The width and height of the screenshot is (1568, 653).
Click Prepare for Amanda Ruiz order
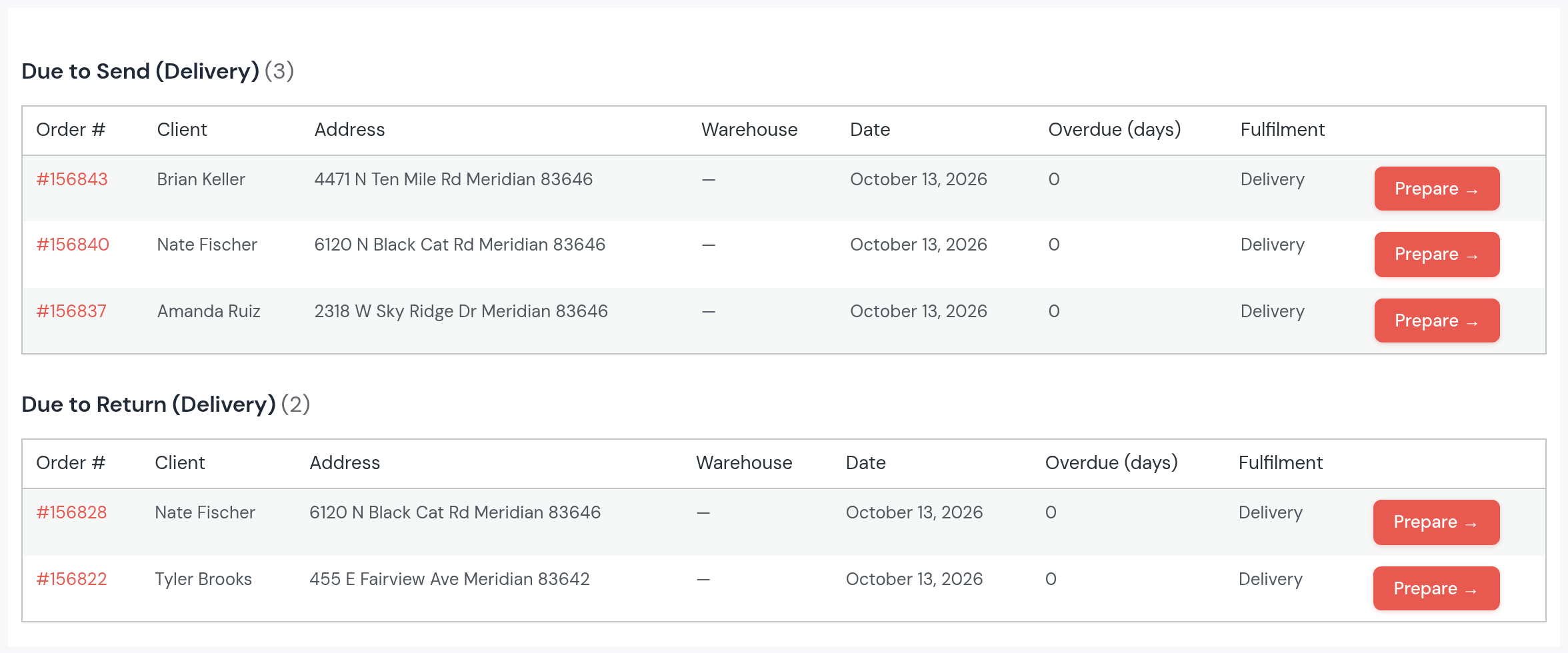[1437, 321]
